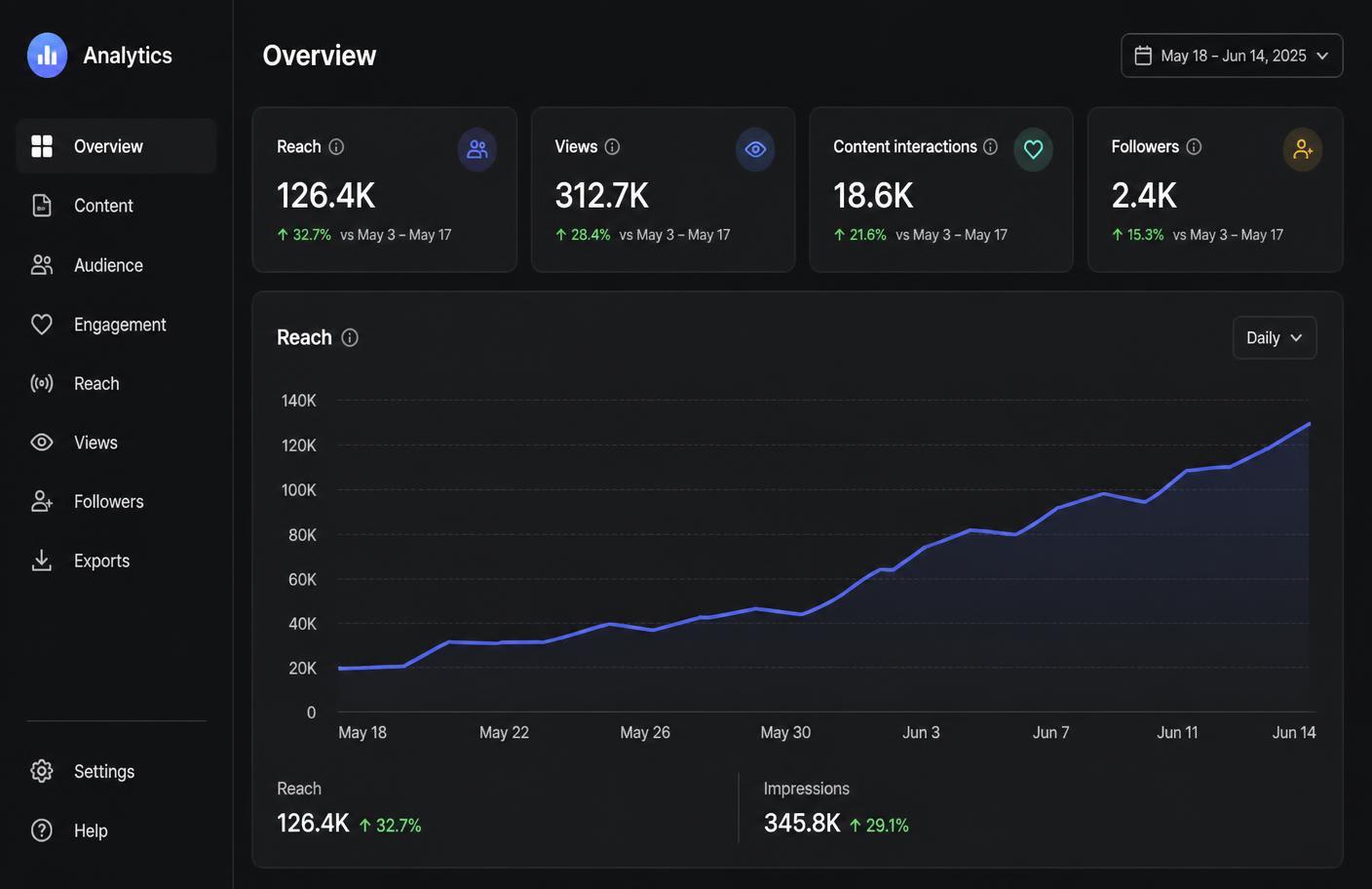
Task: Click the people badge icon on Reach card
Action: point(476,149)
